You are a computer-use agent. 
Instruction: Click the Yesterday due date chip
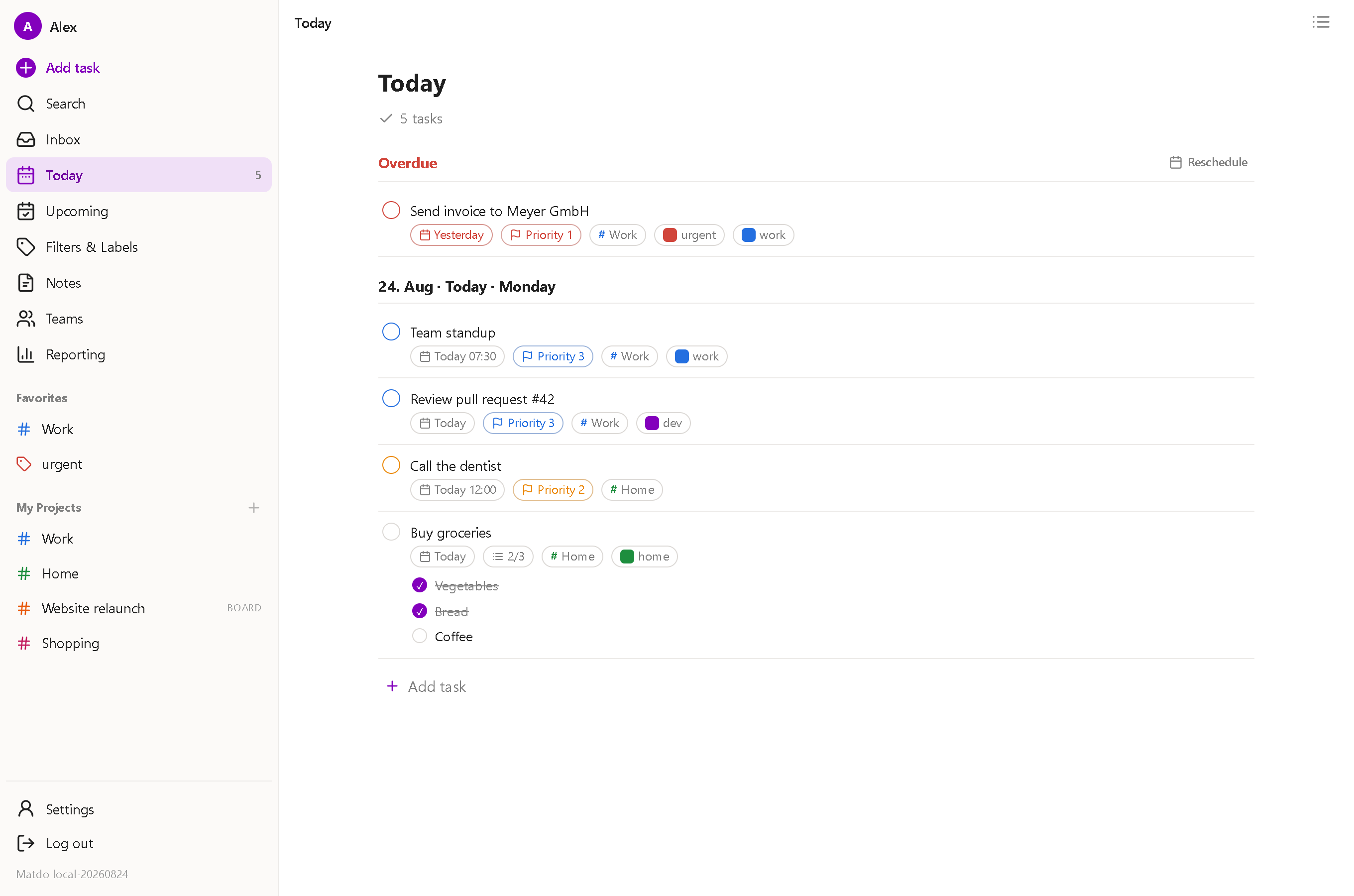[x=451, y=235]
